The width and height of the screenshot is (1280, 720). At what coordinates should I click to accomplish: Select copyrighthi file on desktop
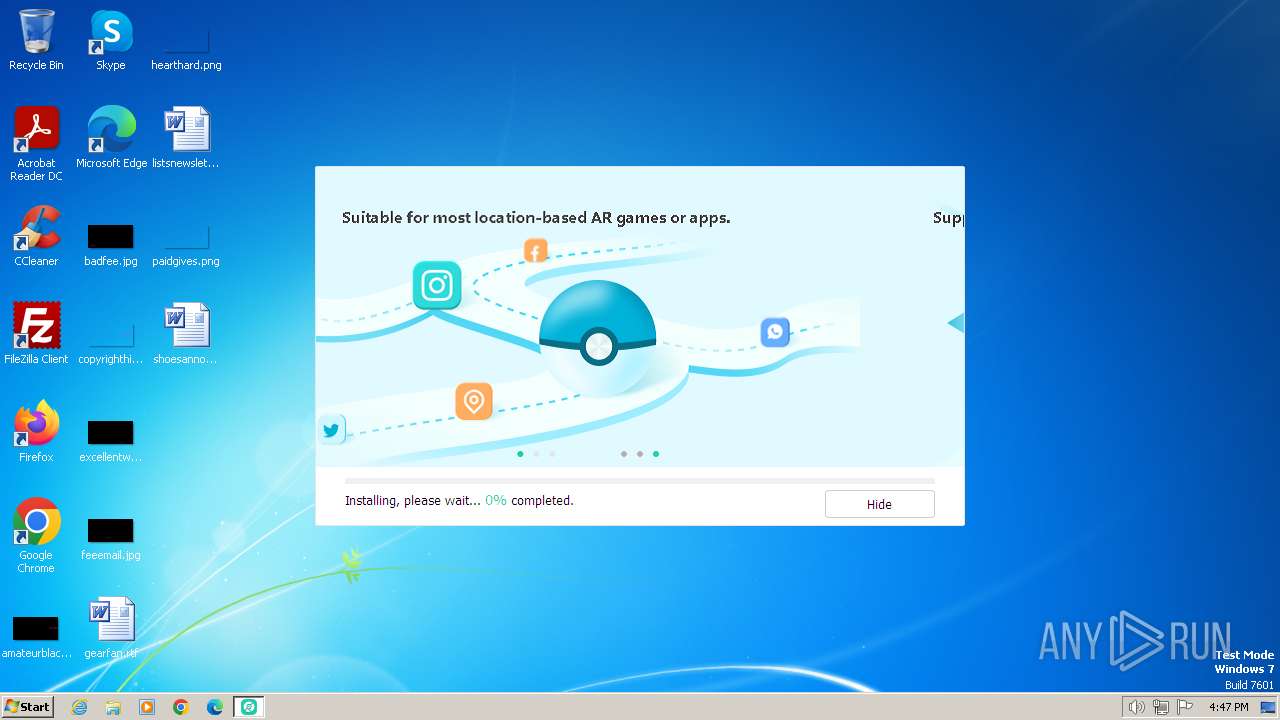pos(110,341)
